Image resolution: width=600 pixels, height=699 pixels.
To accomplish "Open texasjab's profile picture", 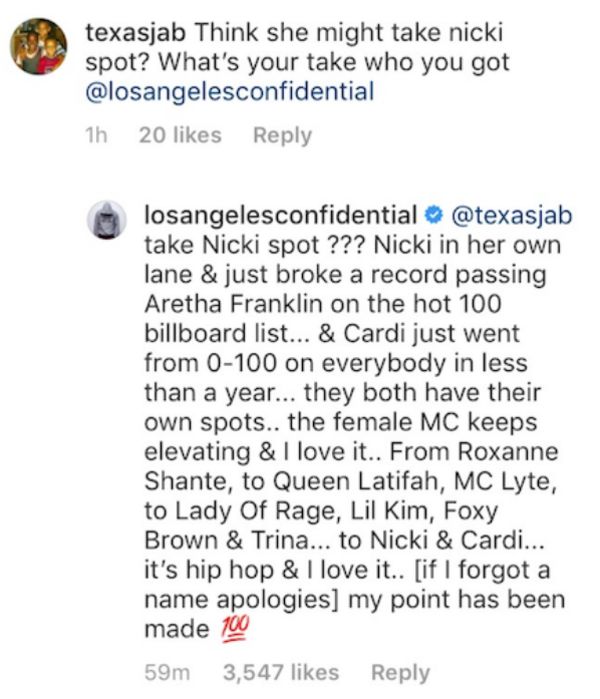I will point(39,46).
